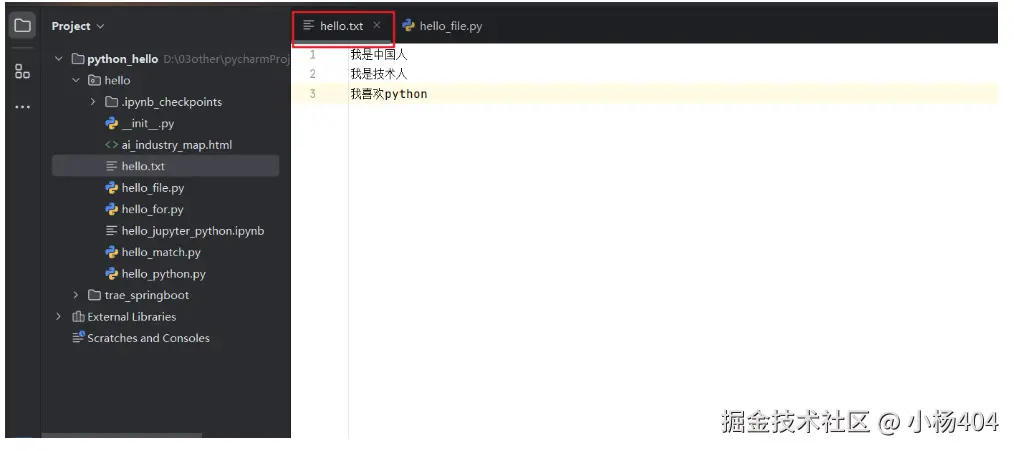Select Scratches and Consoles node
Viewport: 1014px width, 451px height.
pos(148,338)
